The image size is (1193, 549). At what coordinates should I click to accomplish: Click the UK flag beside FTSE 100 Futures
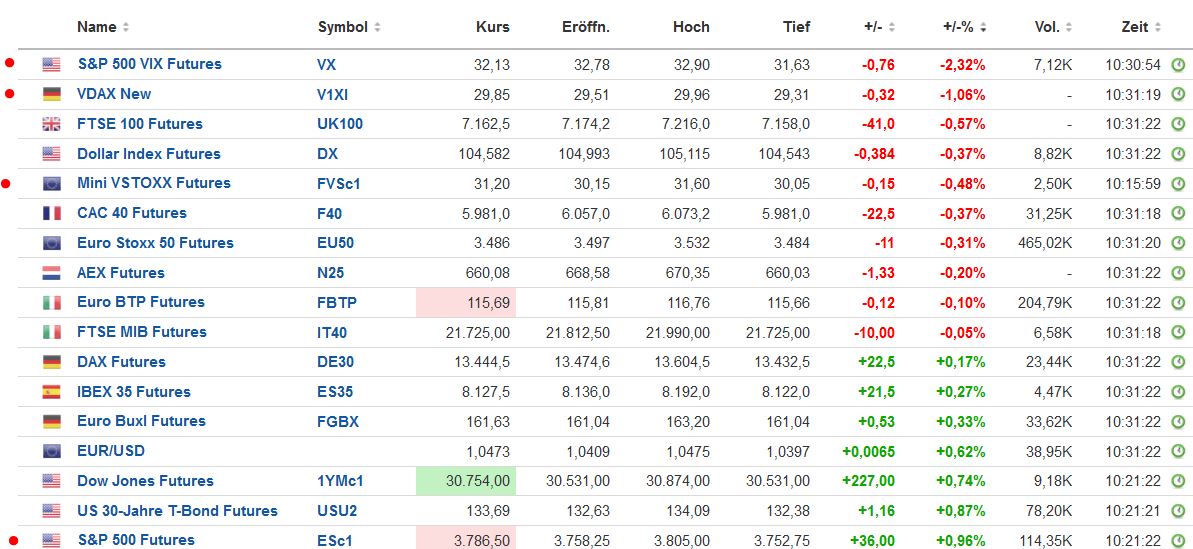coord(51,124)
